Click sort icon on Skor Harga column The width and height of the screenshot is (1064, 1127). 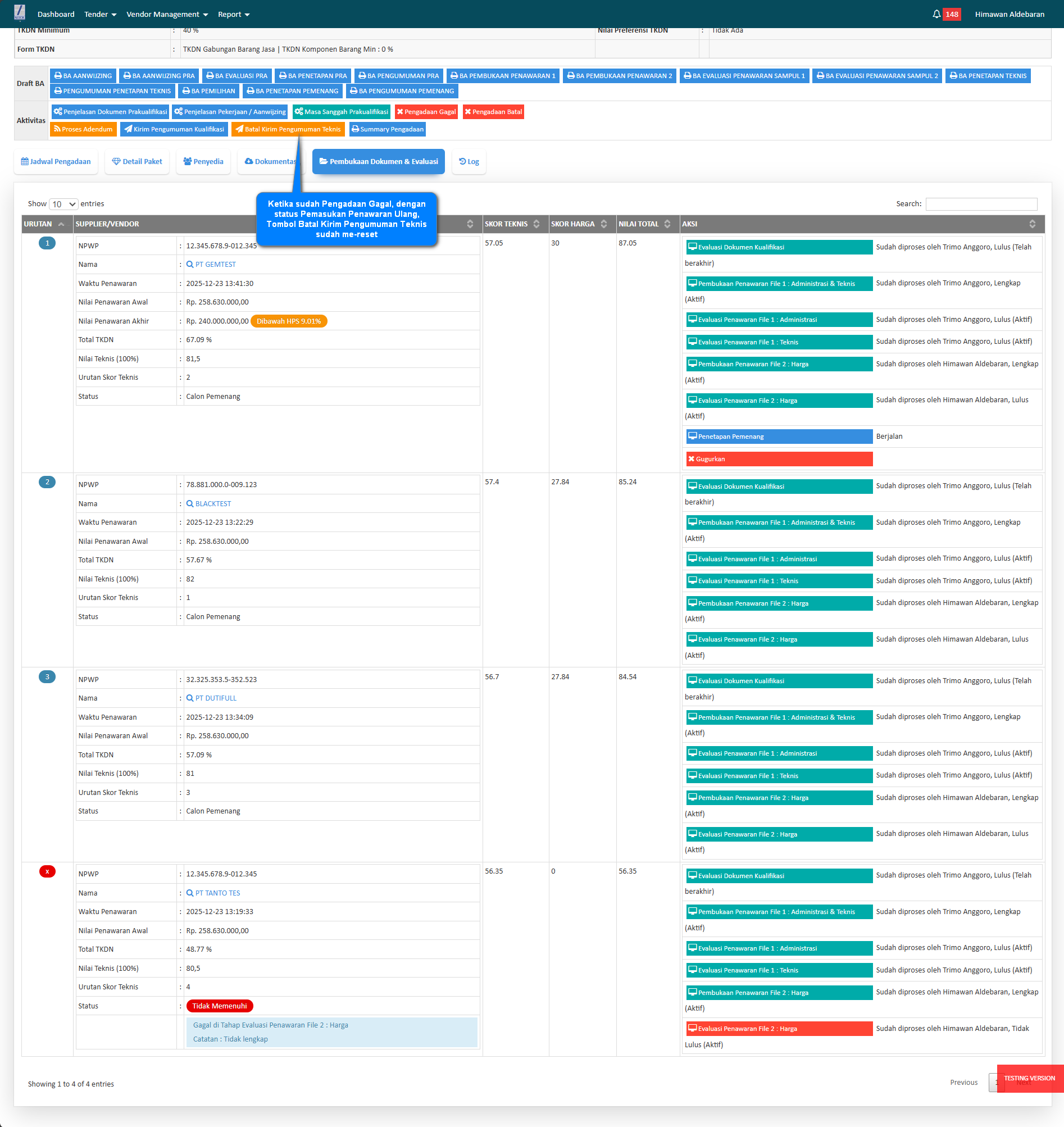coord(603,224)
